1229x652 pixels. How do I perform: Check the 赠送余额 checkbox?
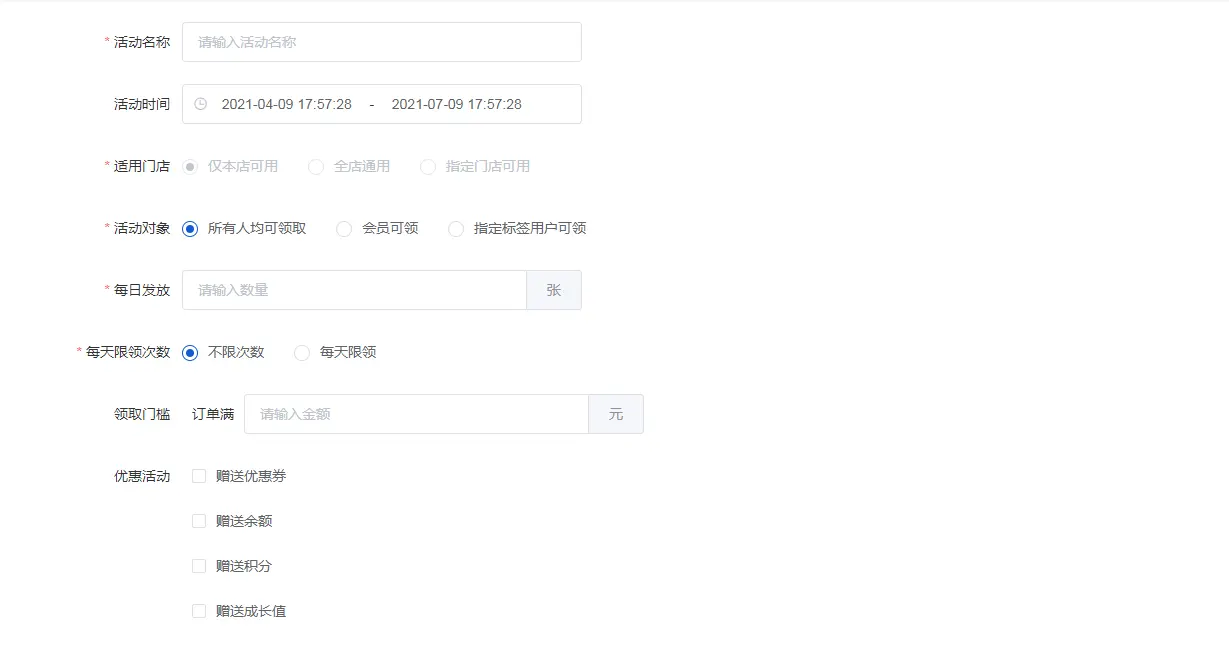coord(199,521)
